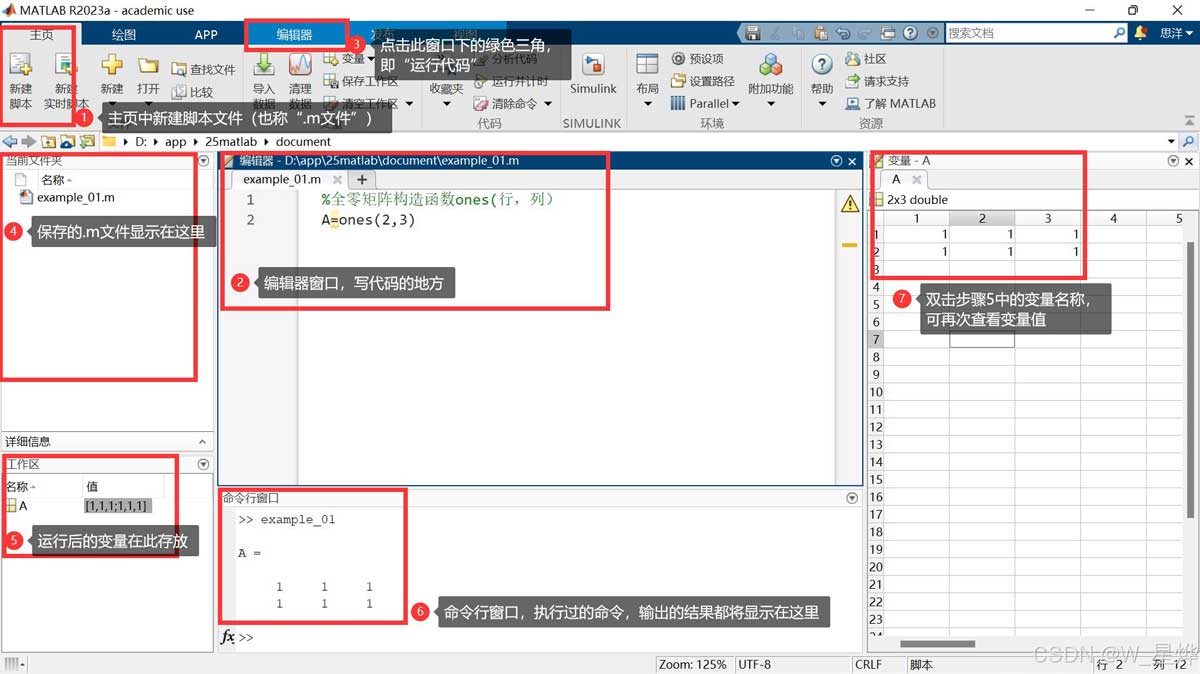Open 附加功能 add-ons icon
This screenshot has width=1200, height=674.
(x=770, y=66)
